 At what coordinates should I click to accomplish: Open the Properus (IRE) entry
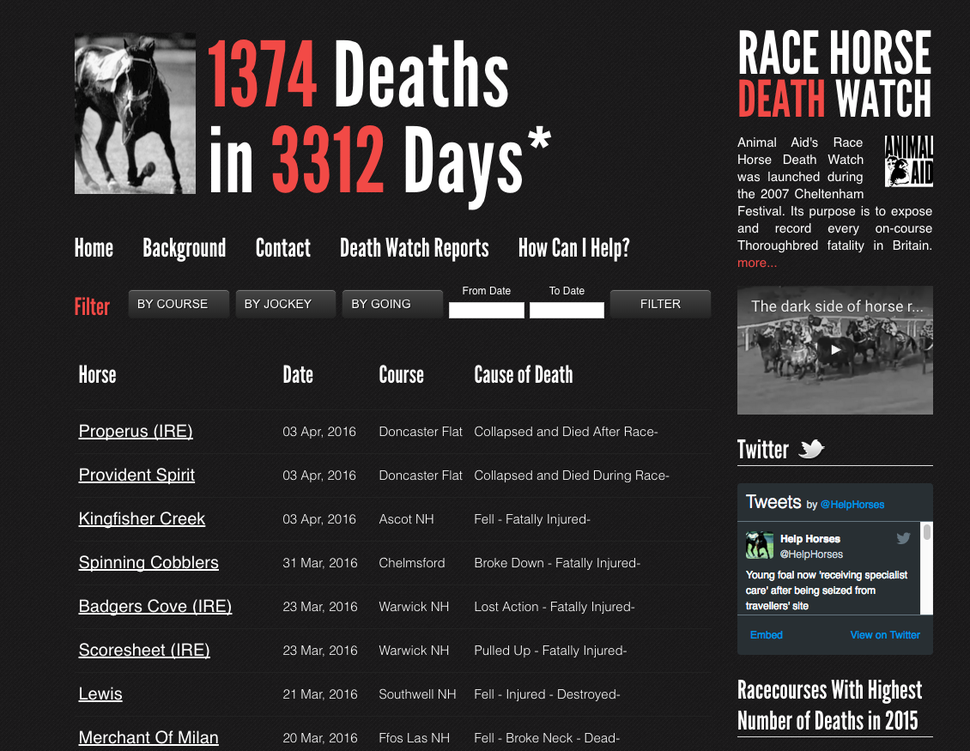pos(135,431)
